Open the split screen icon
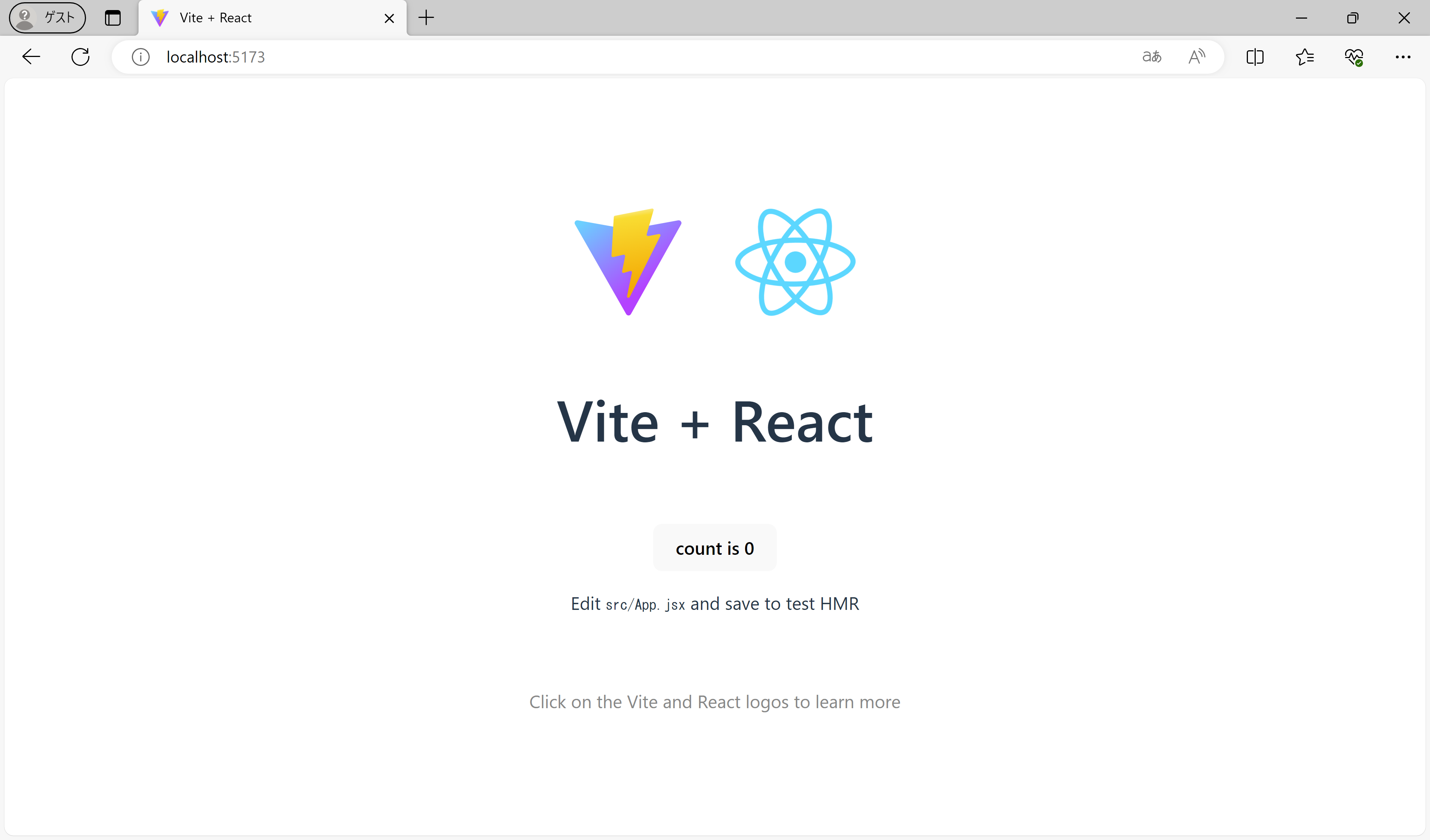The image size is (1430, 840). click(1255, 57)
